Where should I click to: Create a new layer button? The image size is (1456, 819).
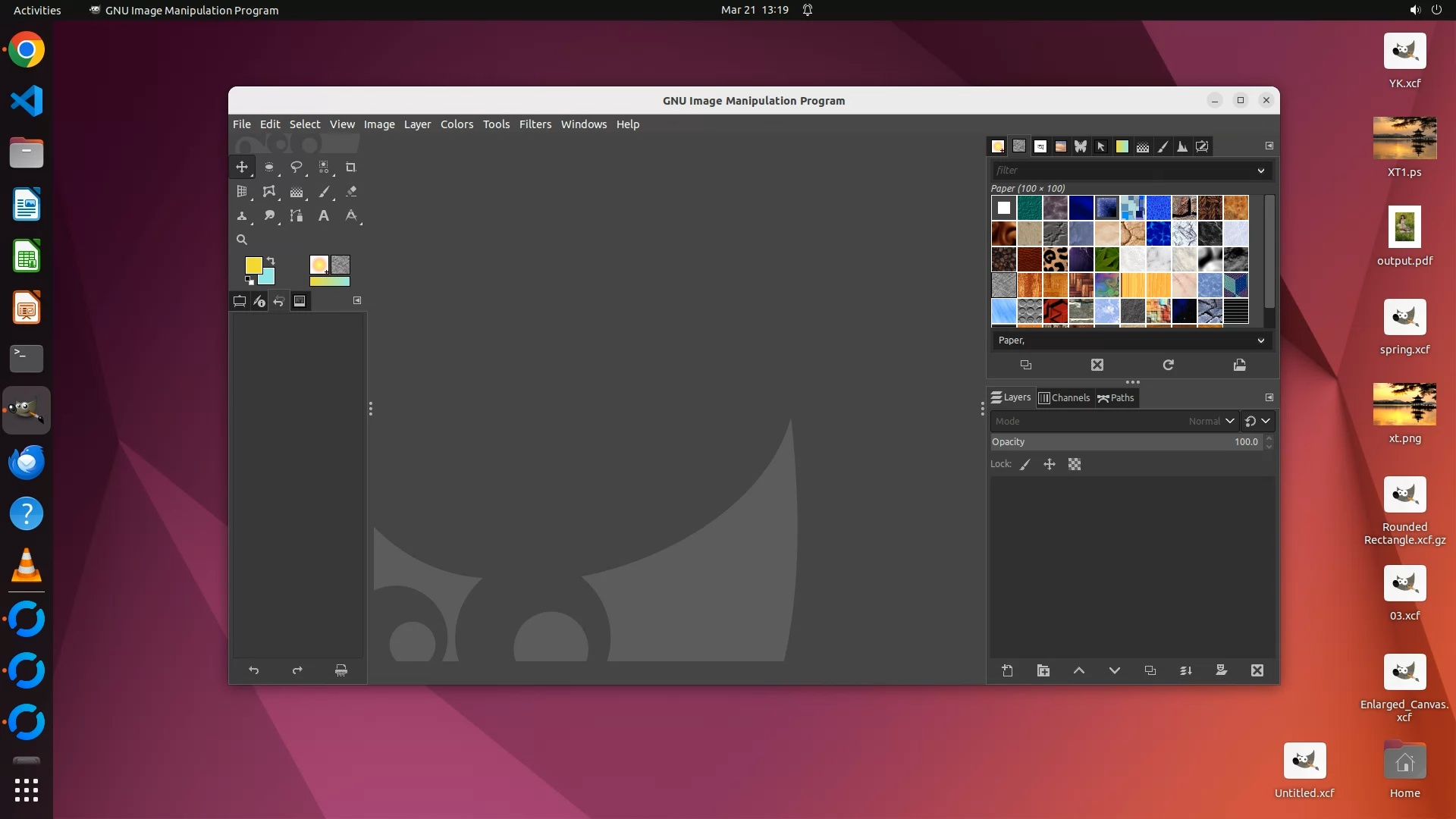tap(1007, 670)
